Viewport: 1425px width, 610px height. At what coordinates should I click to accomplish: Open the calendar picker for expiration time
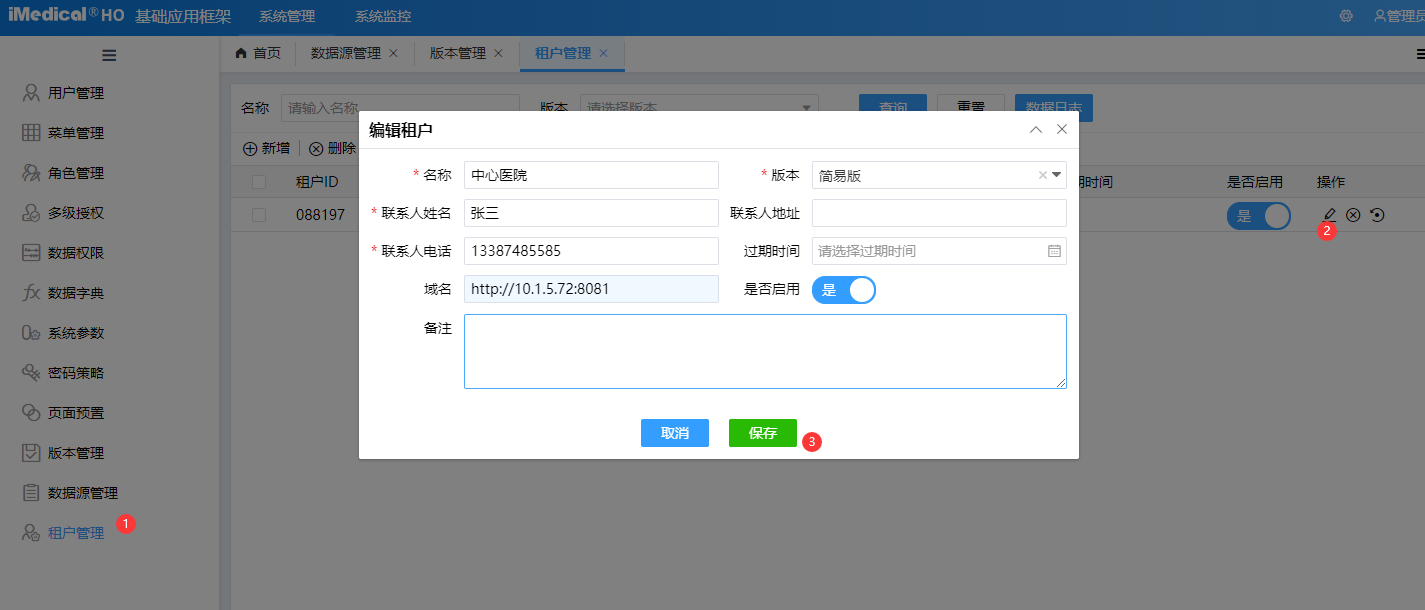pos(1054,251)
